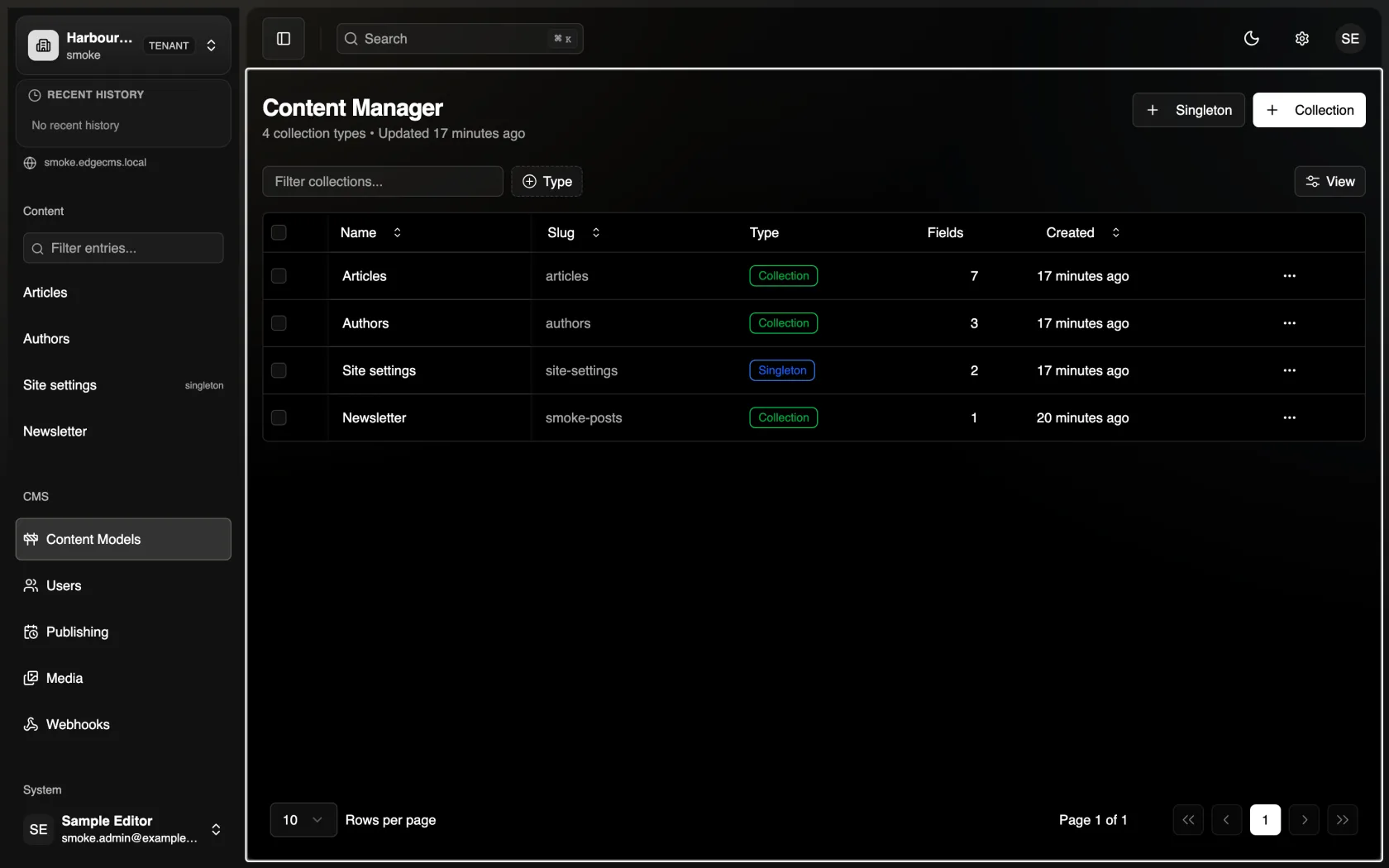
Task: Focus the top Search field
Action: tap(460, 39)
